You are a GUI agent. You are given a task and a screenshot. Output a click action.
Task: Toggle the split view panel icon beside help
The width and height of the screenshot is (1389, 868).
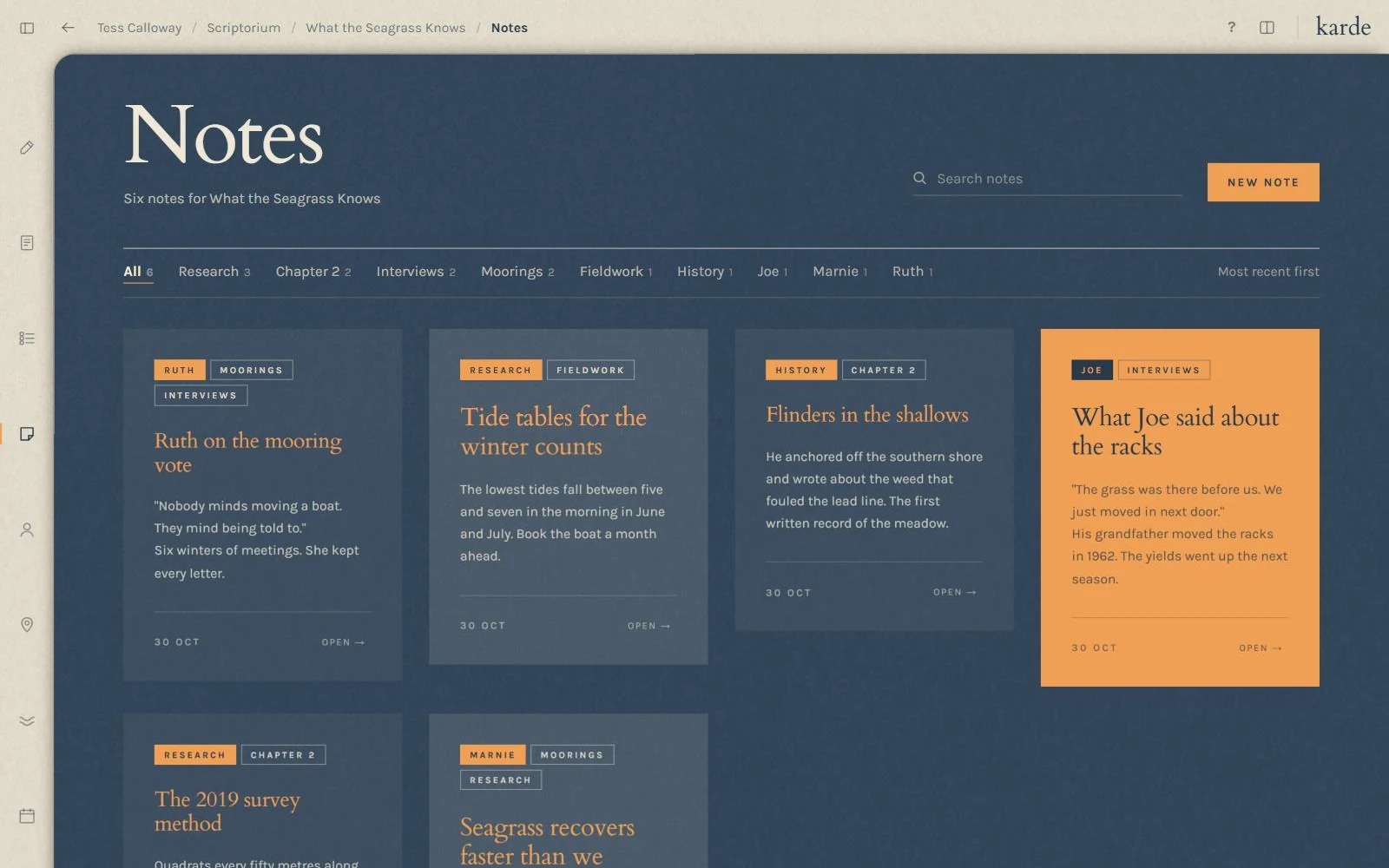point(1267,28)
